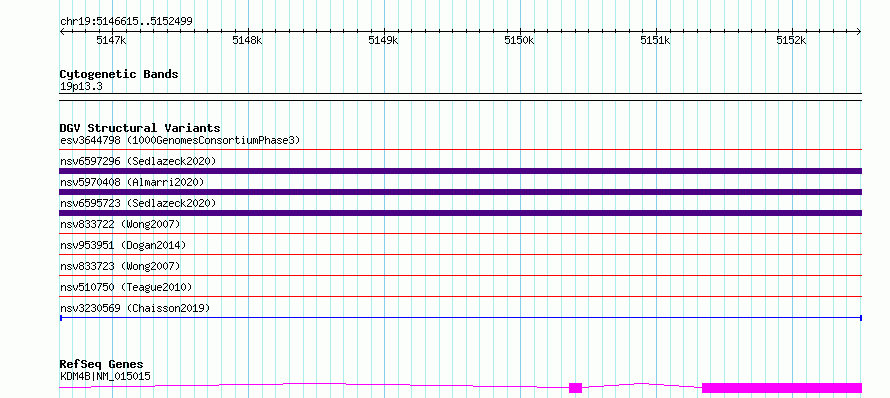Open the KDM4B|NM_015015 gene label
The image size is (890, 398).
point(105,376)
